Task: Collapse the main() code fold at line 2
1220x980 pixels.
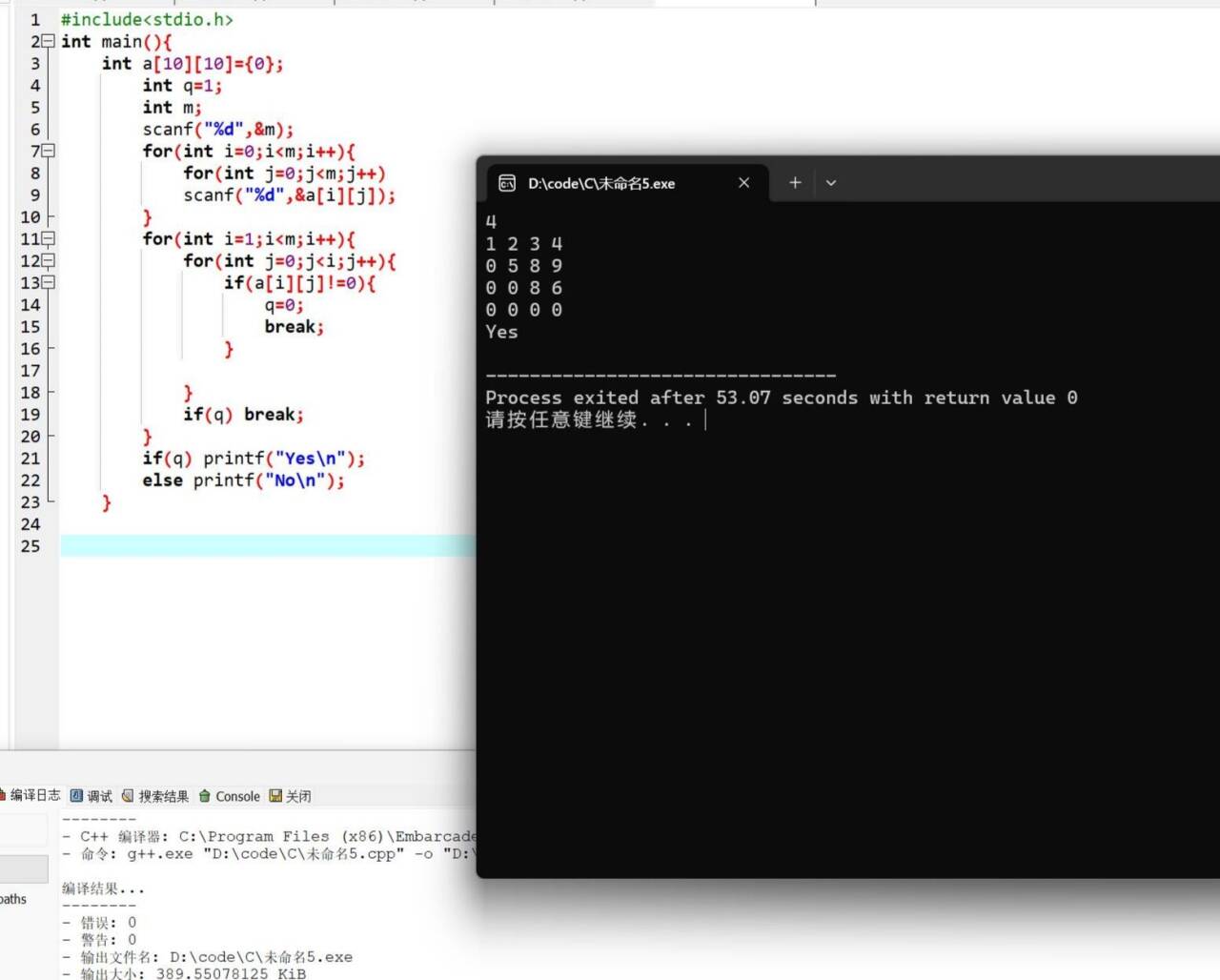Action: click(x=47, y=41)
